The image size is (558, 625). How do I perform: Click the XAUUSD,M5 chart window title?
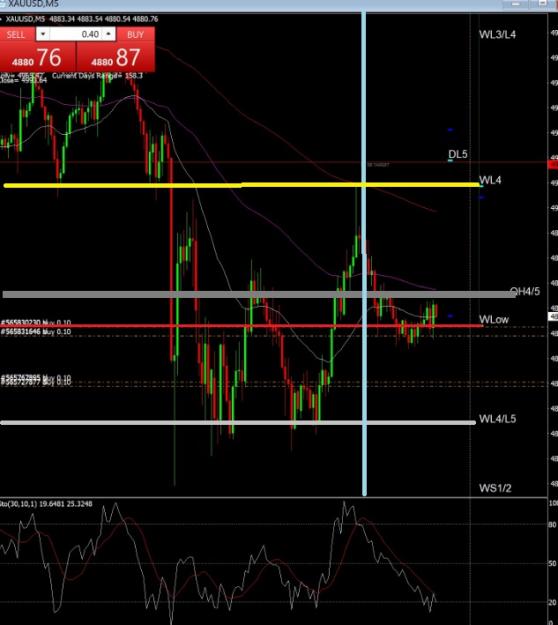click(33, 4)
